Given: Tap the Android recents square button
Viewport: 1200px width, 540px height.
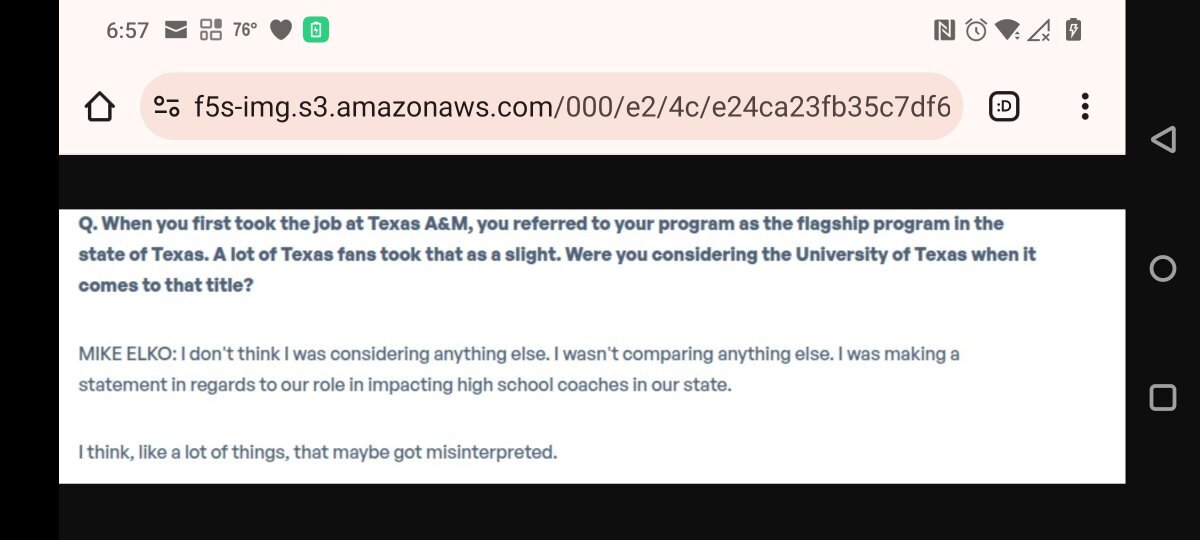Looking at the screenshot, I should coord(1163,398).
